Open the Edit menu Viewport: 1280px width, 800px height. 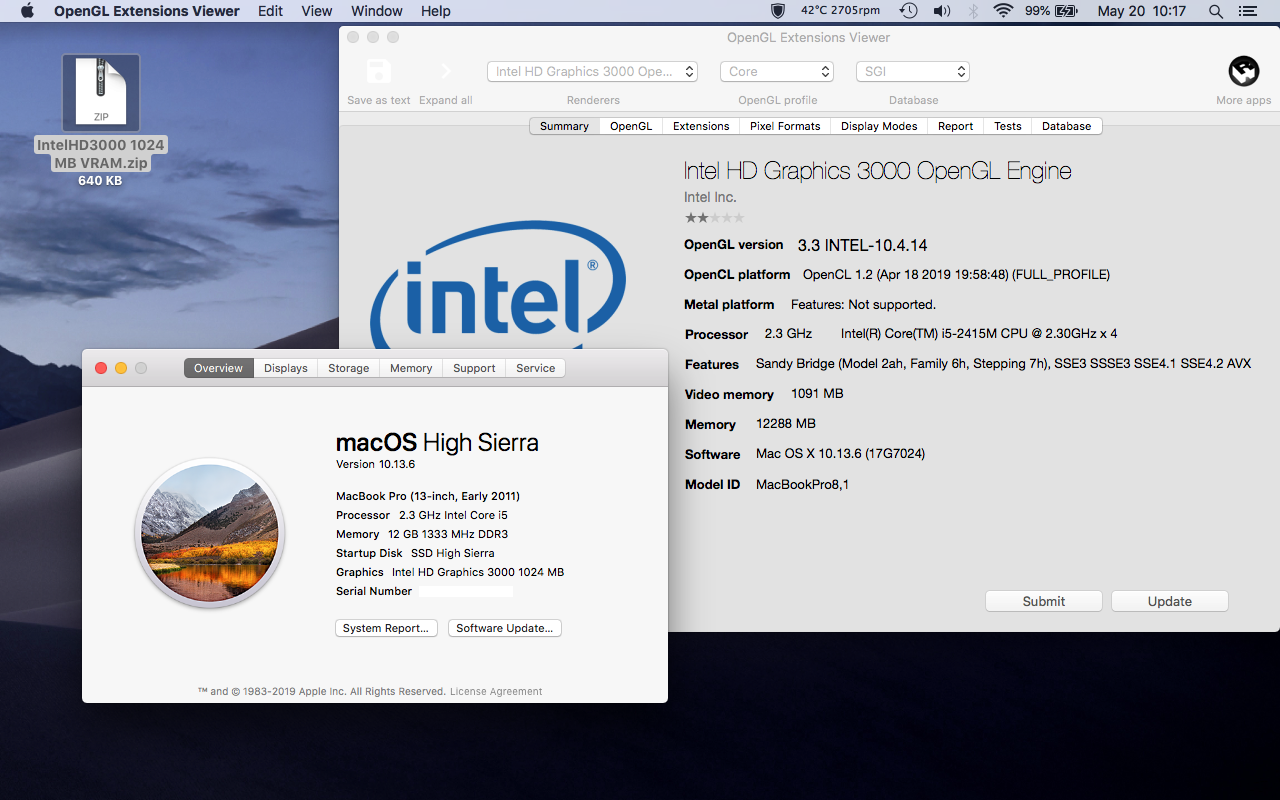tap(270, 11)
